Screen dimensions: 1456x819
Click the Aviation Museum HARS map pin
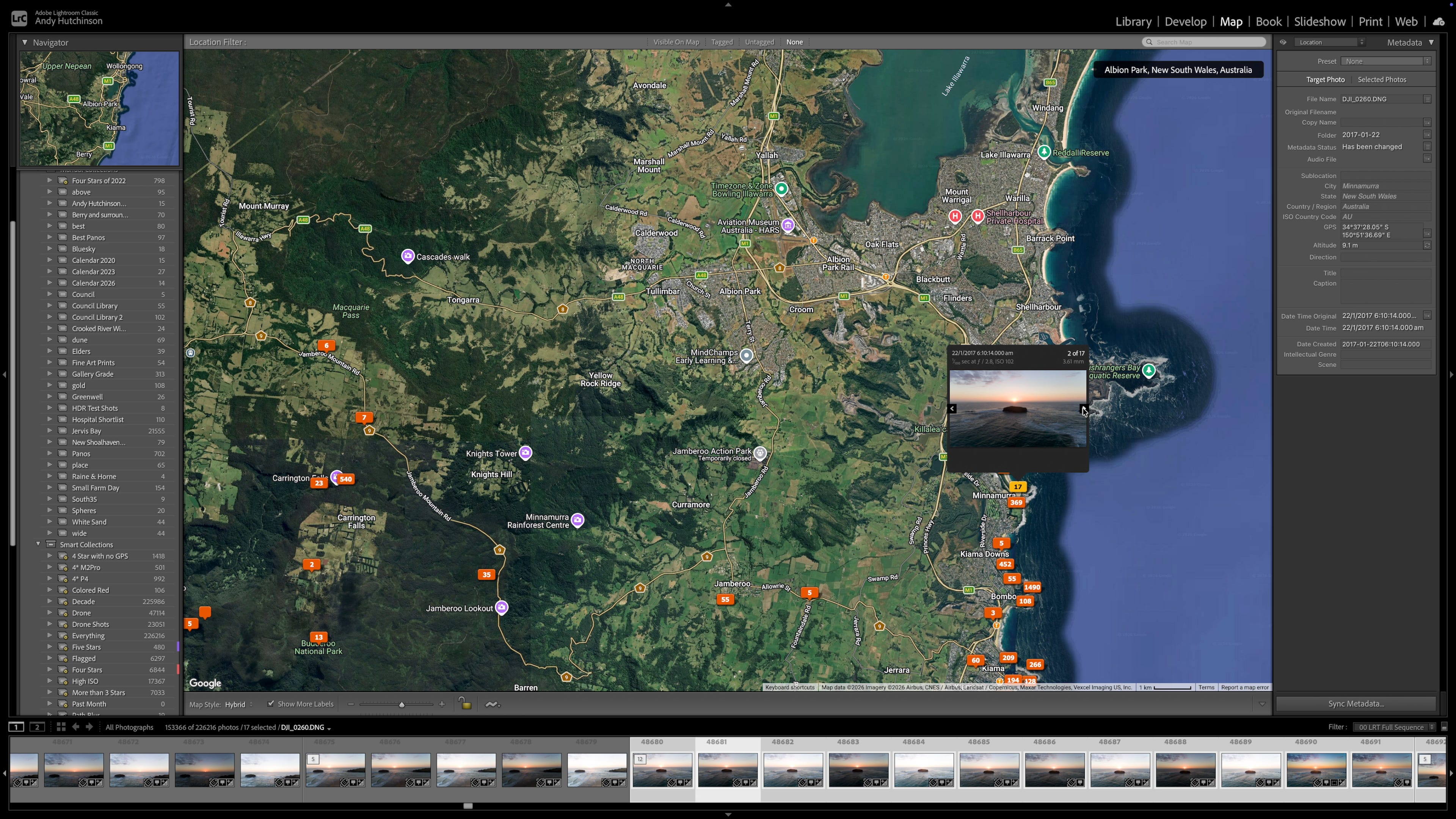click(x=788, y=226)
